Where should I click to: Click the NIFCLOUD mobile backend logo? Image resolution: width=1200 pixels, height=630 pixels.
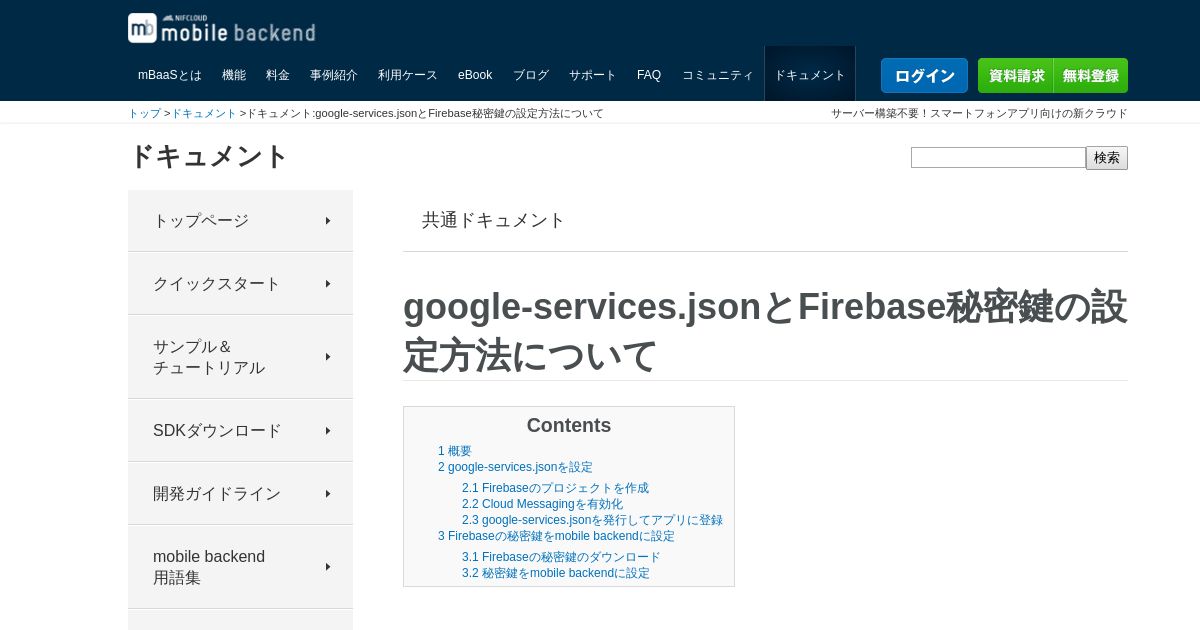click(221, 28)
